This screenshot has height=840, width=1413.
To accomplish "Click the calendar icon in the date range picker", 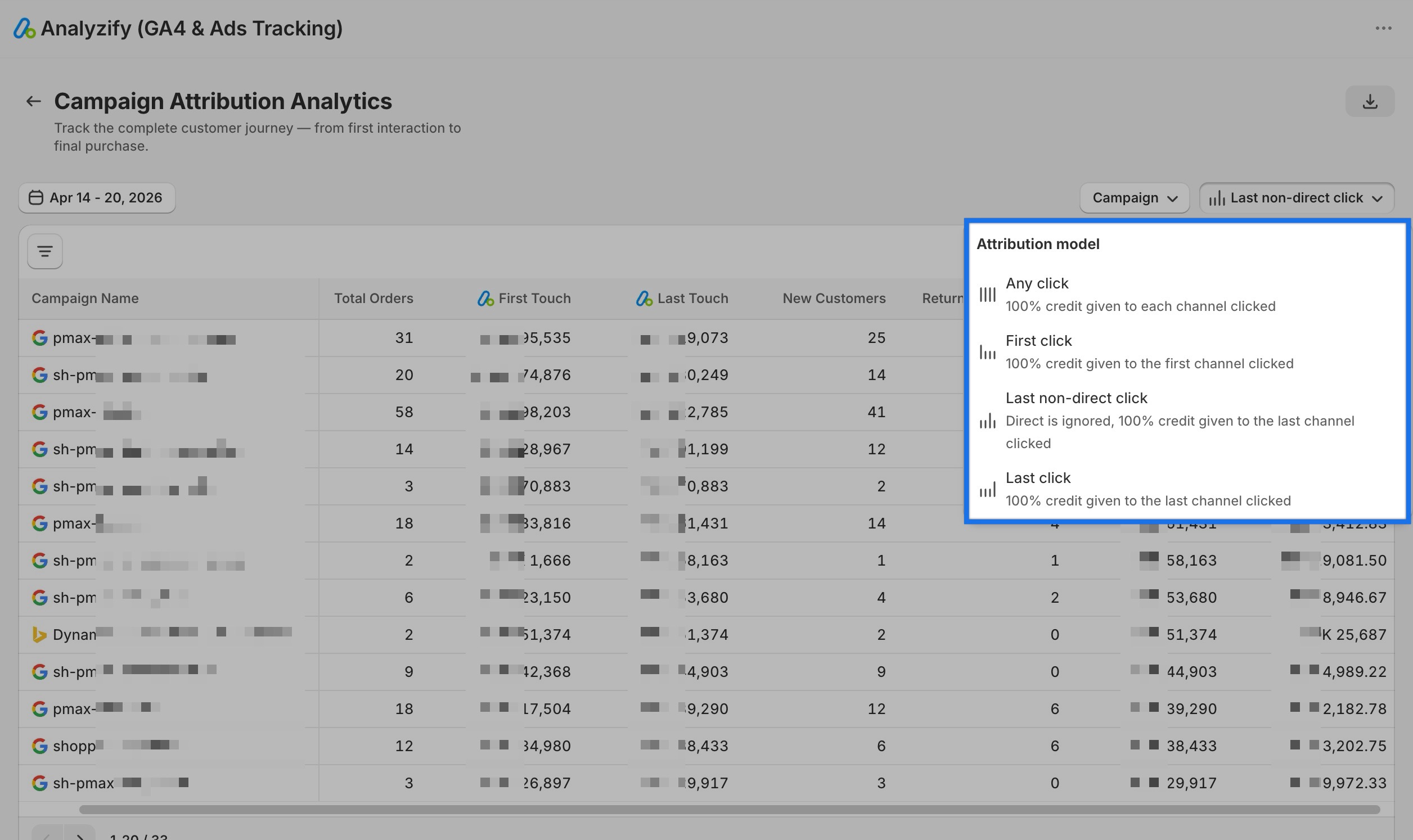I will pyautogui.click(x=35, y=197).
